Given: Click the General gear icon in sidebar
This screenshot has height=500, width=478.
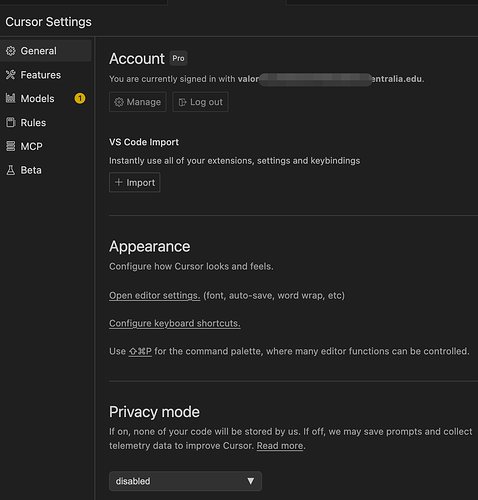Looking at the screenshot, I should (x=11, y=51).
